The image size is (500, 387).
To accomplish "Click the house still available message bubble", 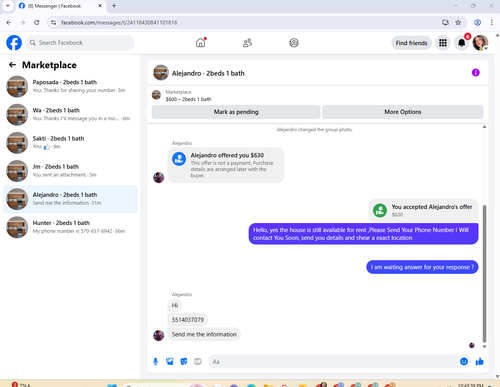I will pos(363,234).
